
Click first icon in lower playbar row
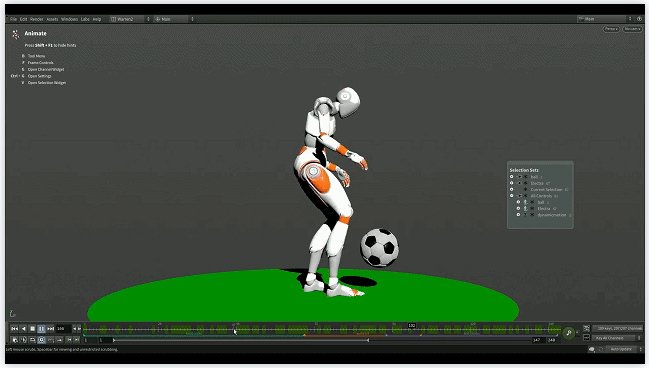coord(15,340)
